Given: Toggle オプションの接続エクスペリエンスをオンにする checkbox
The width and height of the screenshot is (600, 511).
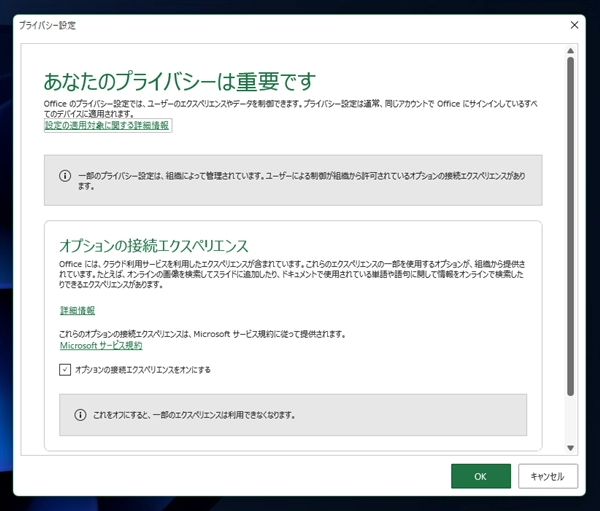Looking at the screenshot, I should click(x=65, y=370).
